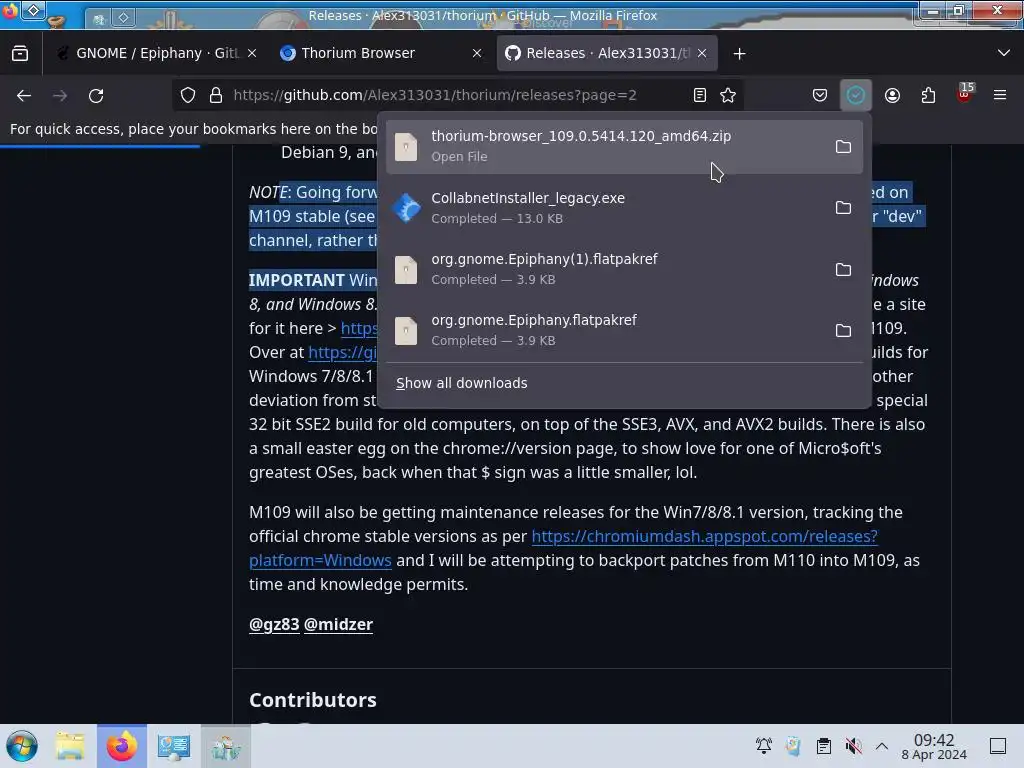Open extensions puzzle icon

pyautogui.click(x=928, y=95)
